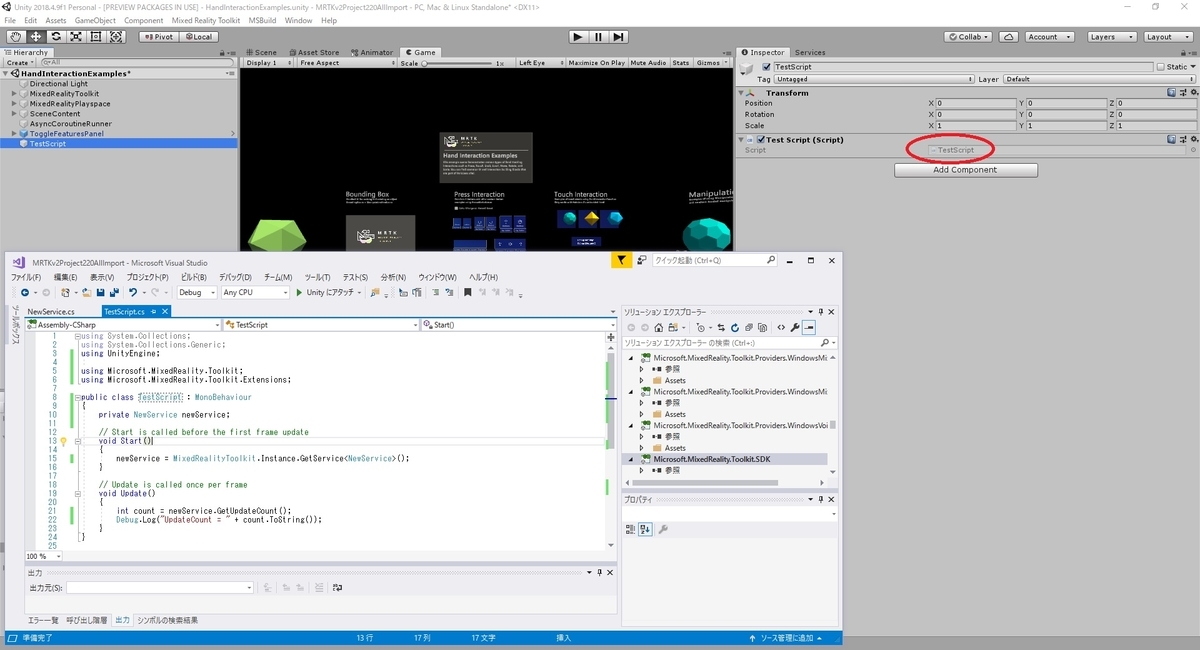Click the Visual Studio bookmark icon
Screen dimensions: 1200x650
[467, 293]
